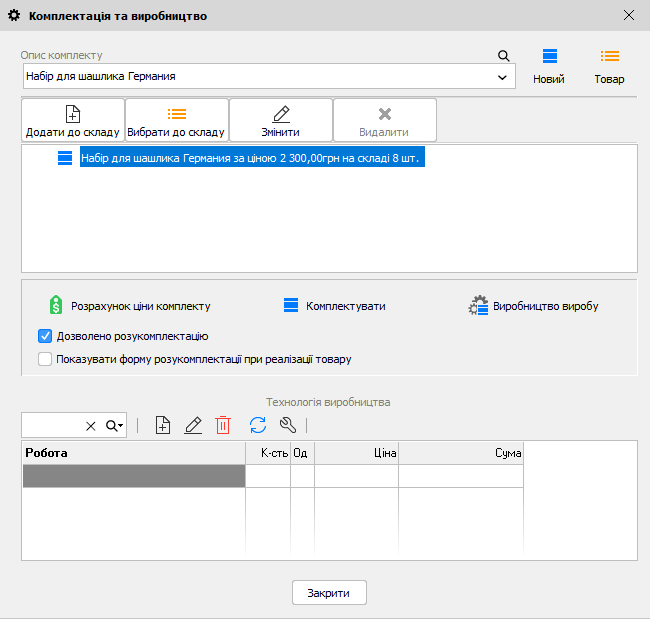650x619 pixels.
Task: Click the Змінити pencil button
Action: 281,120
